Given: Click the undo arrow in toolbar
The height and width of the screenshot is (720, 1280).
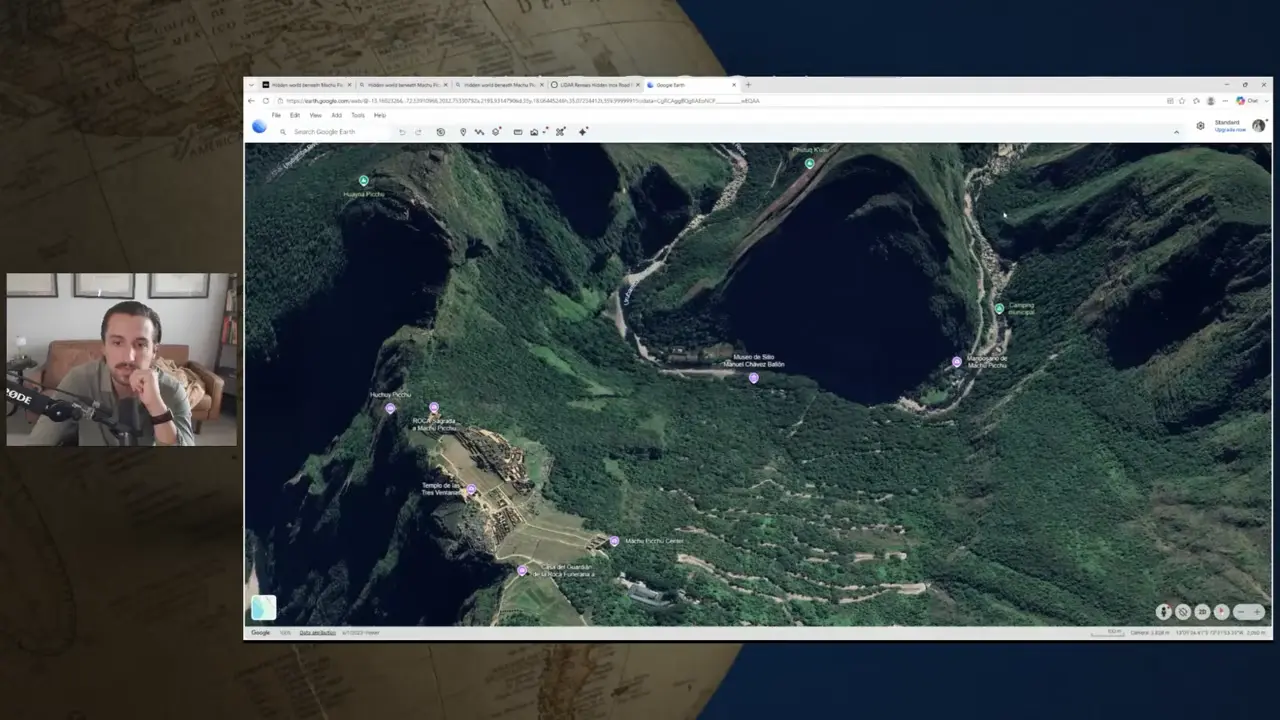Looking at the screenshot, I should [402, 132].
